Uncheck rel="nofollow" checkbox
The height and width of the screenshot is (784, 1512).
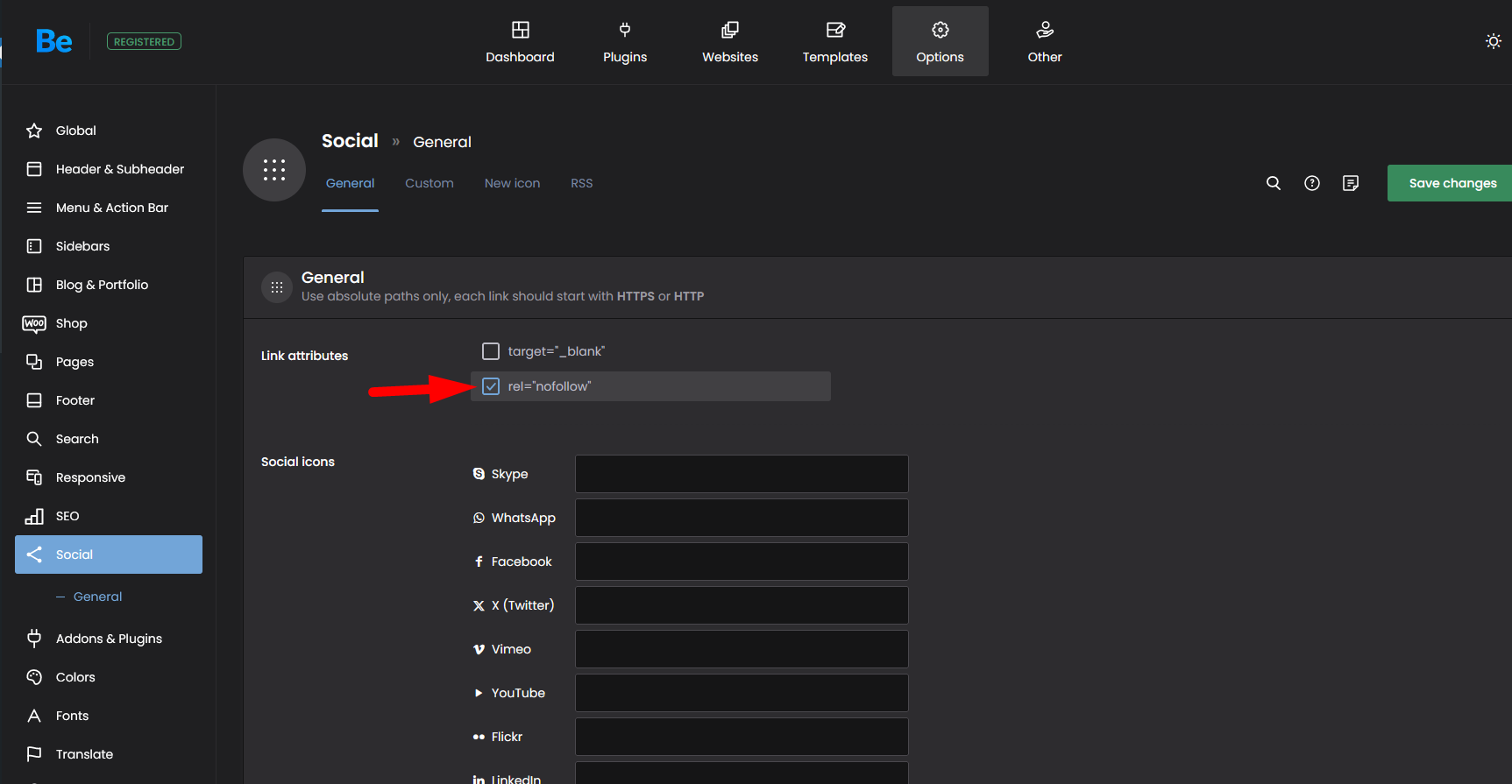[x=491, y=386]
